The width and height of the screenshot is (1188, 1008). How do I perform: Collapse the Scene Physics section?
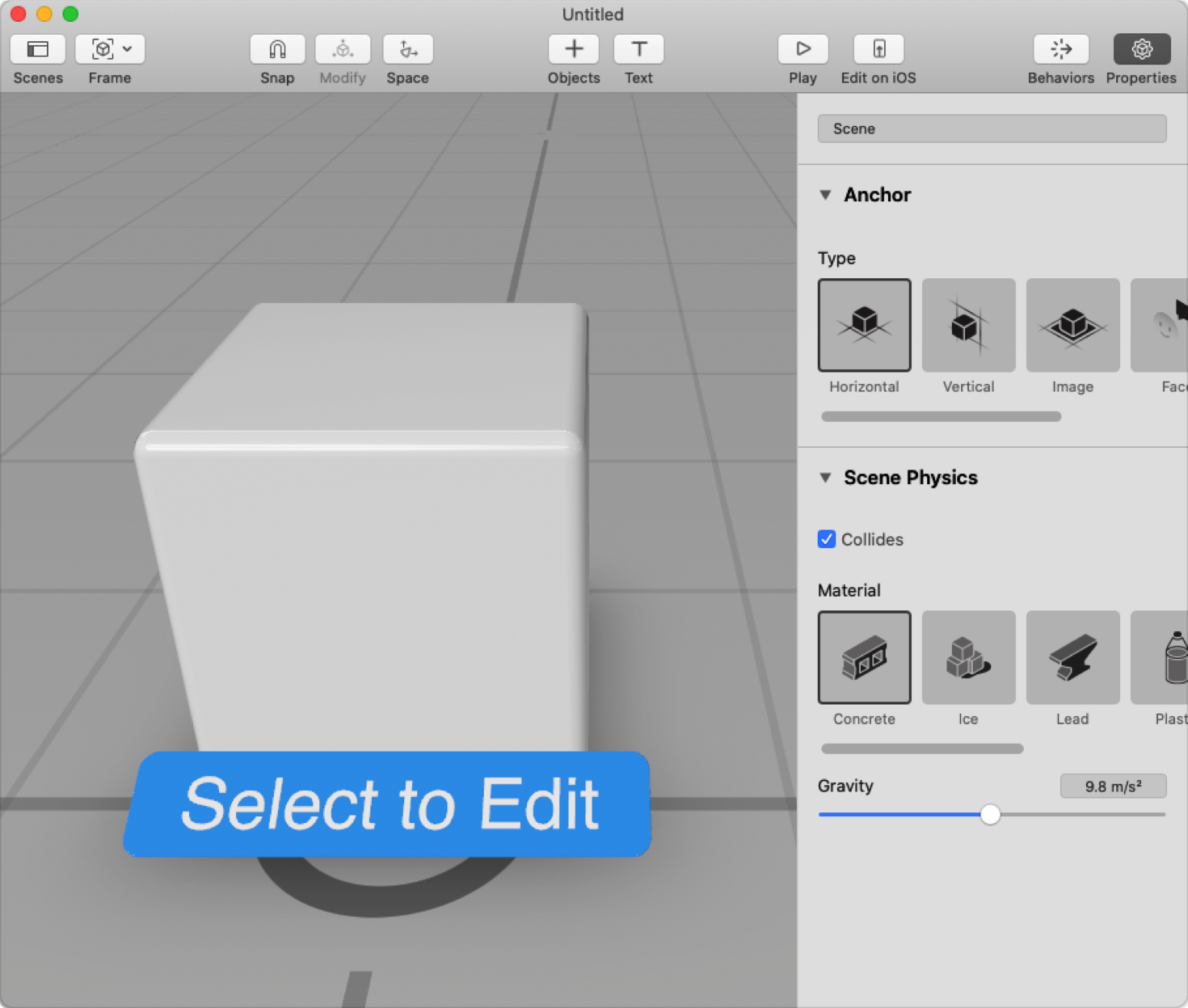pos(825,477)
